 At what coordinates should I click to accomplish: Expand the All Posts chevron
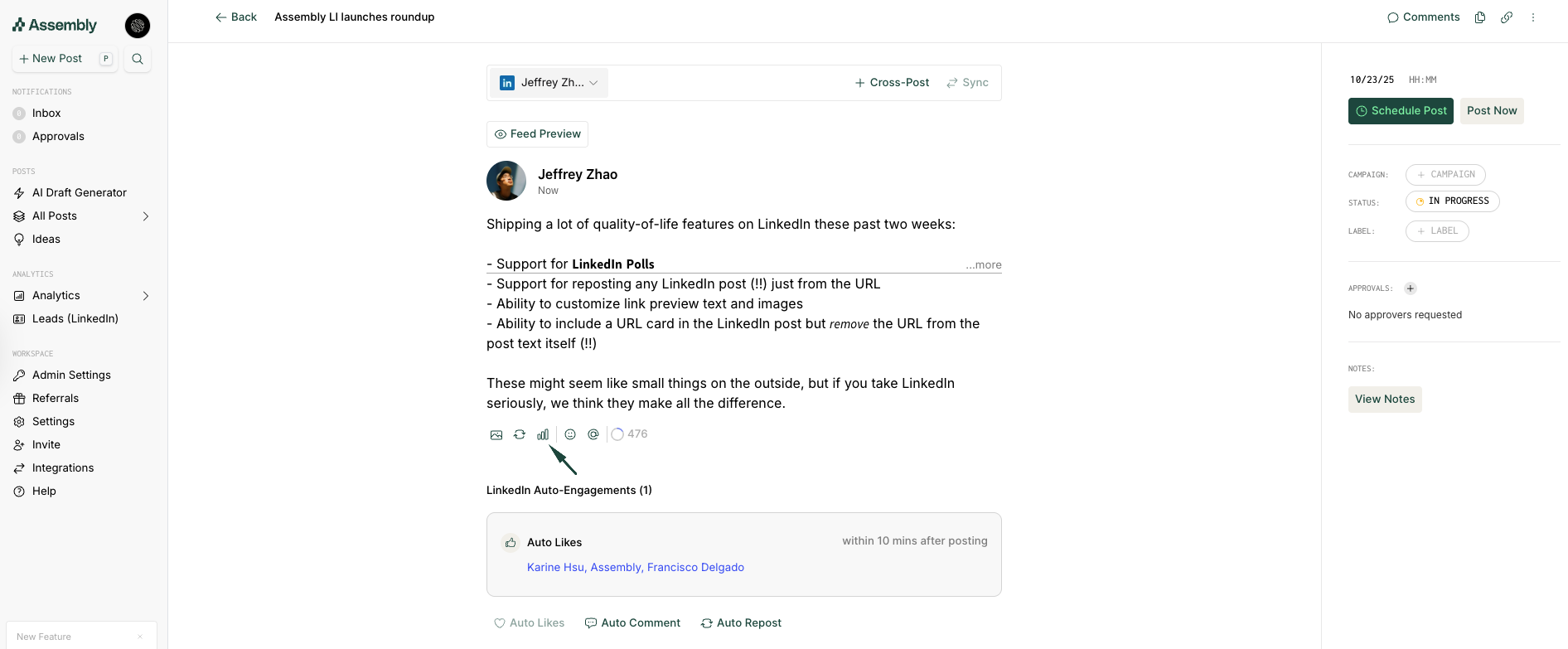tap(146, 216)
